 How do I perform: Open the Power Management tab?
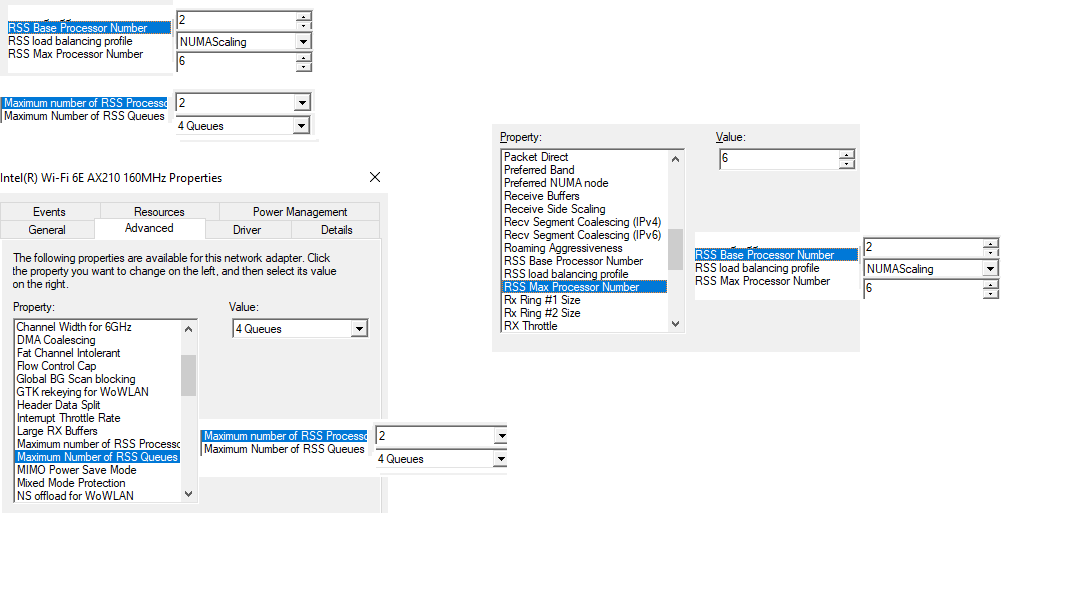(300, 212)
